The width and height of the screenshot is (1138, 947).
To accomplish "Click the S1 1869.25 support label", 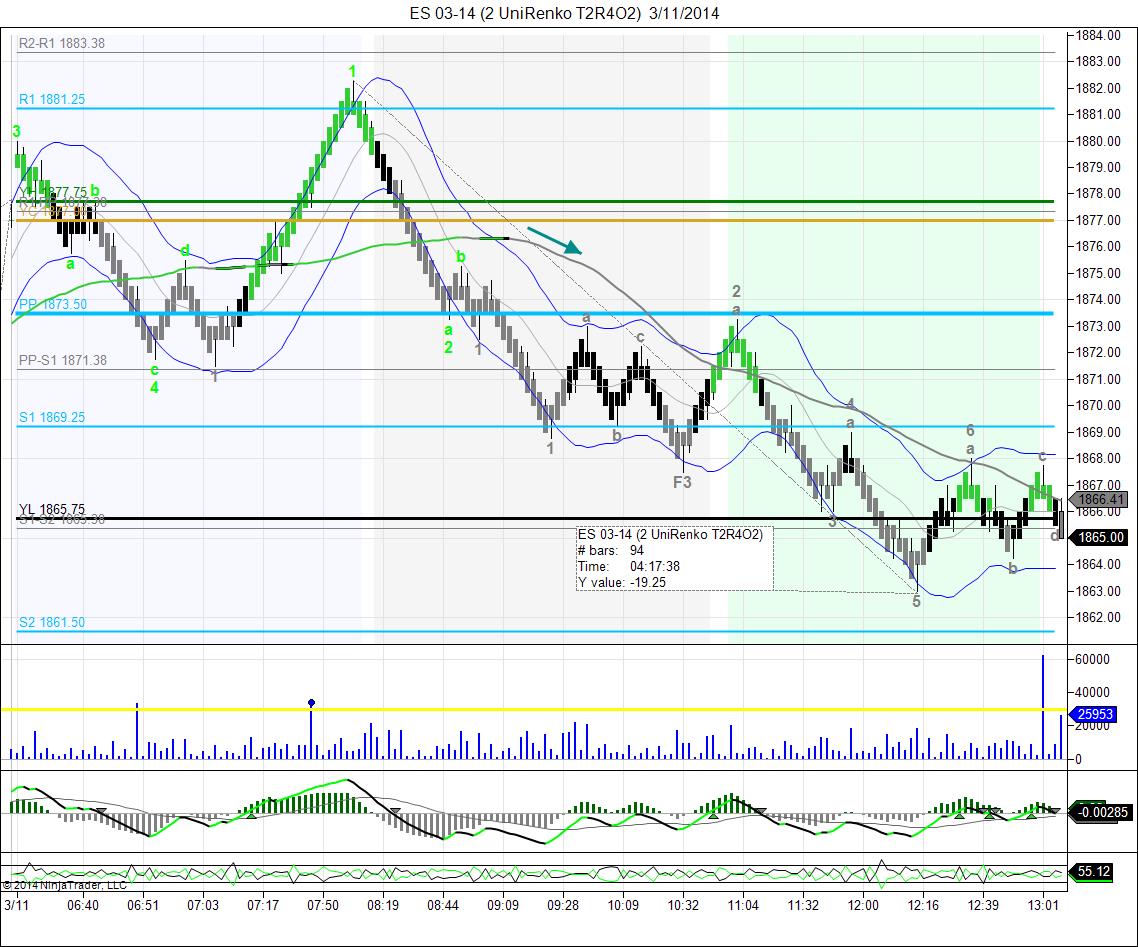I will [x=52, y=417].
